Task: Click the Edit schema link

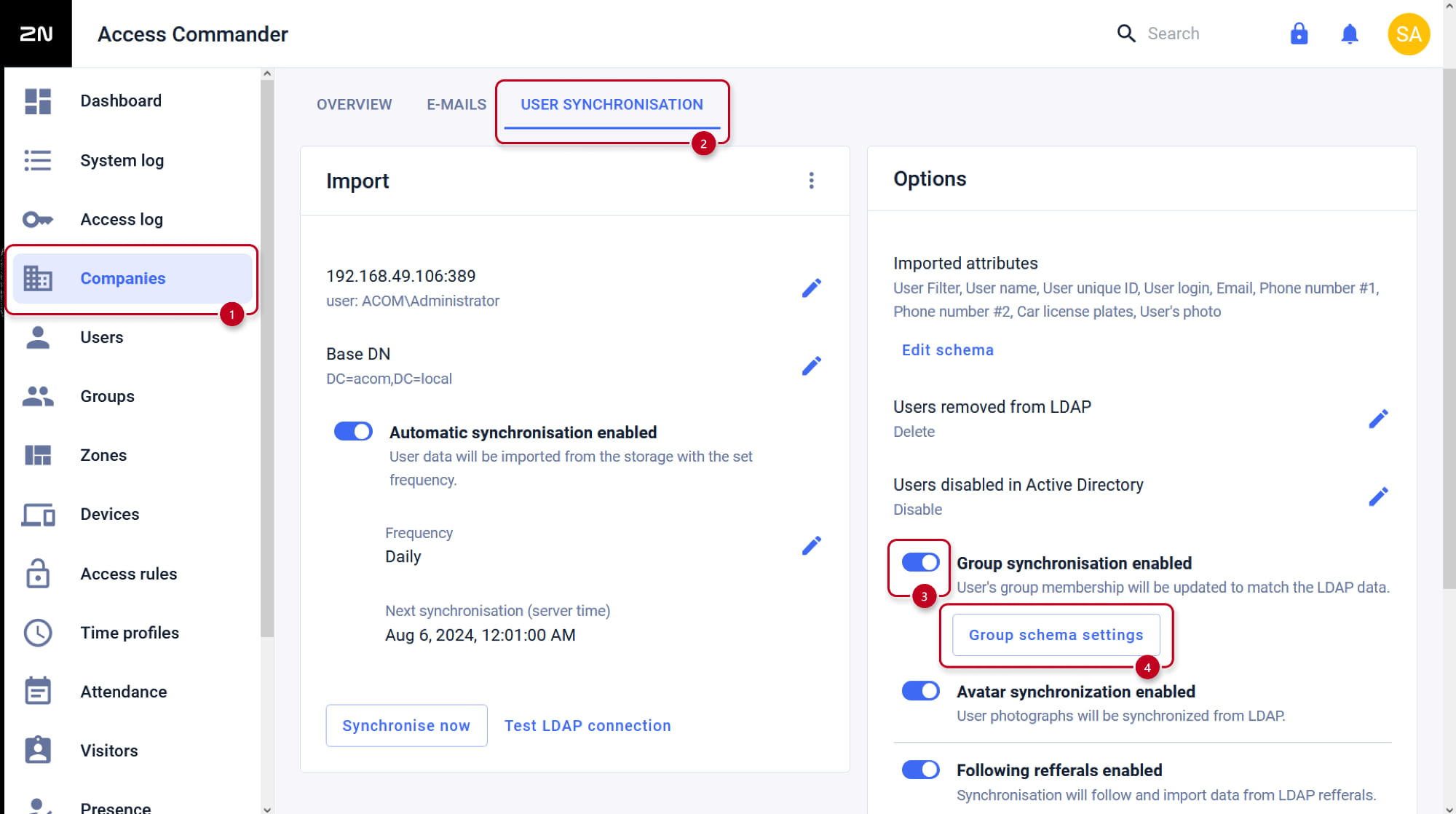Action: (x=947, y=349)
